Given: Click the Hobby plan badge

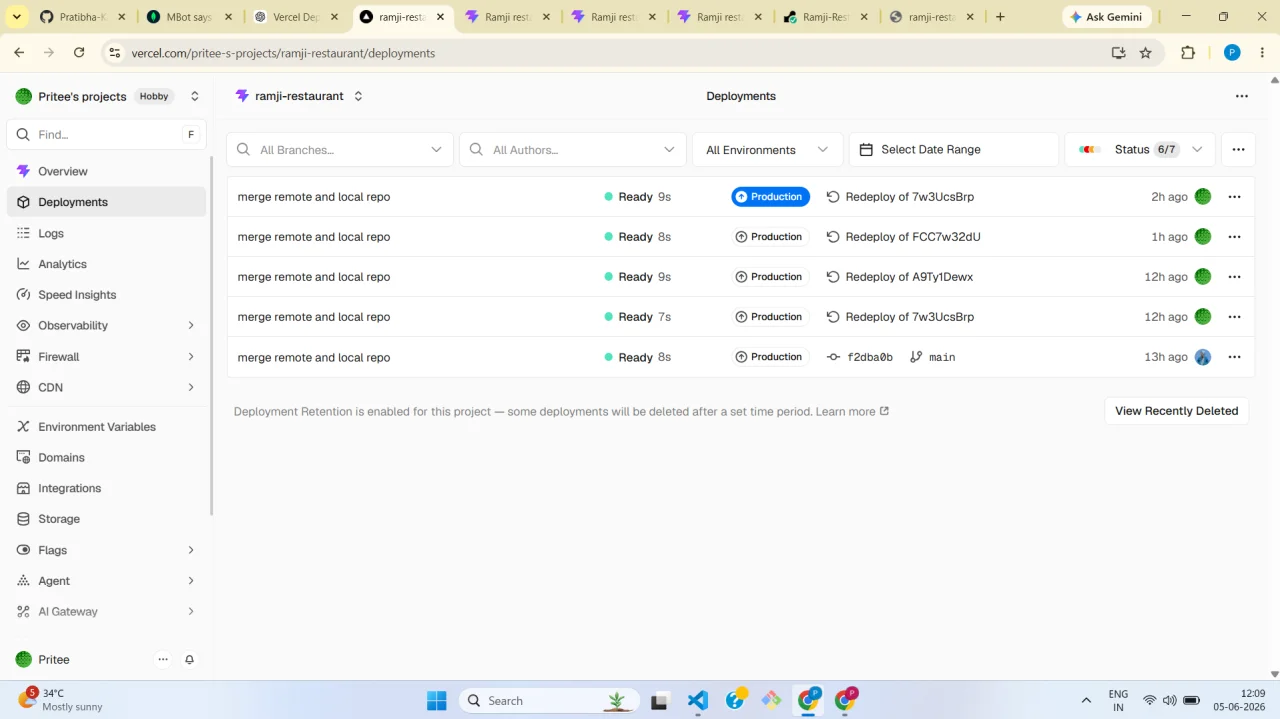Looking at the screenshot, I should coord(154,96).
